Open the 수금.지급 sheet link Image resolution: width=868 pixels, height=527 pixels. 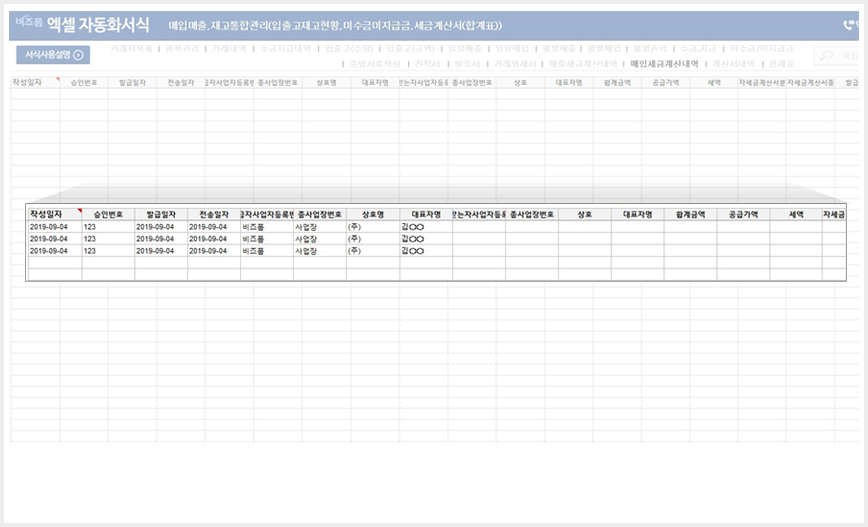[698, 49]
